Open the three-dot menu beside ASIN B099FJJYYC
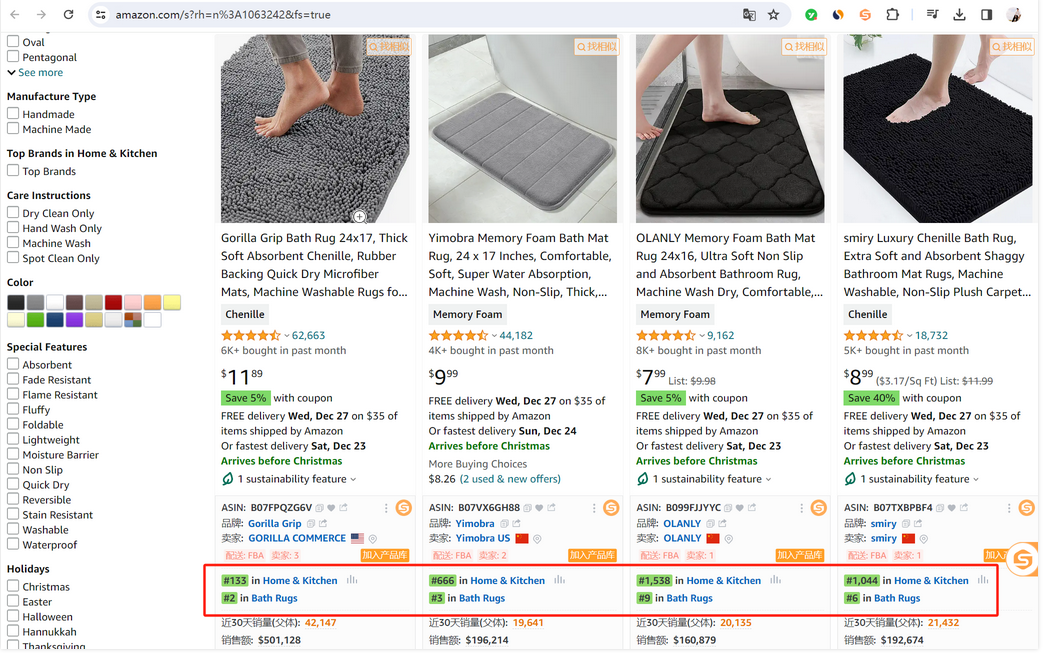This screenshot has height=653, width=1043. tap(802, 508)
